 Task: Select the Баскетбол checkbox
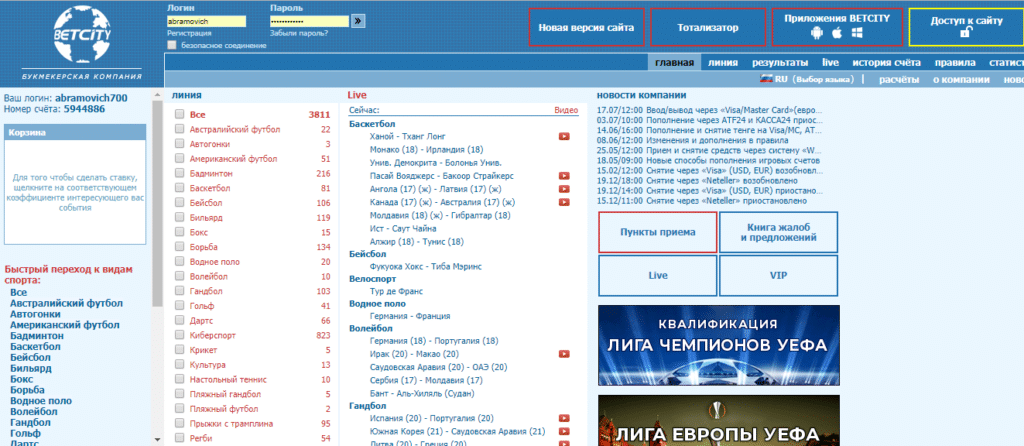[180, 188]
